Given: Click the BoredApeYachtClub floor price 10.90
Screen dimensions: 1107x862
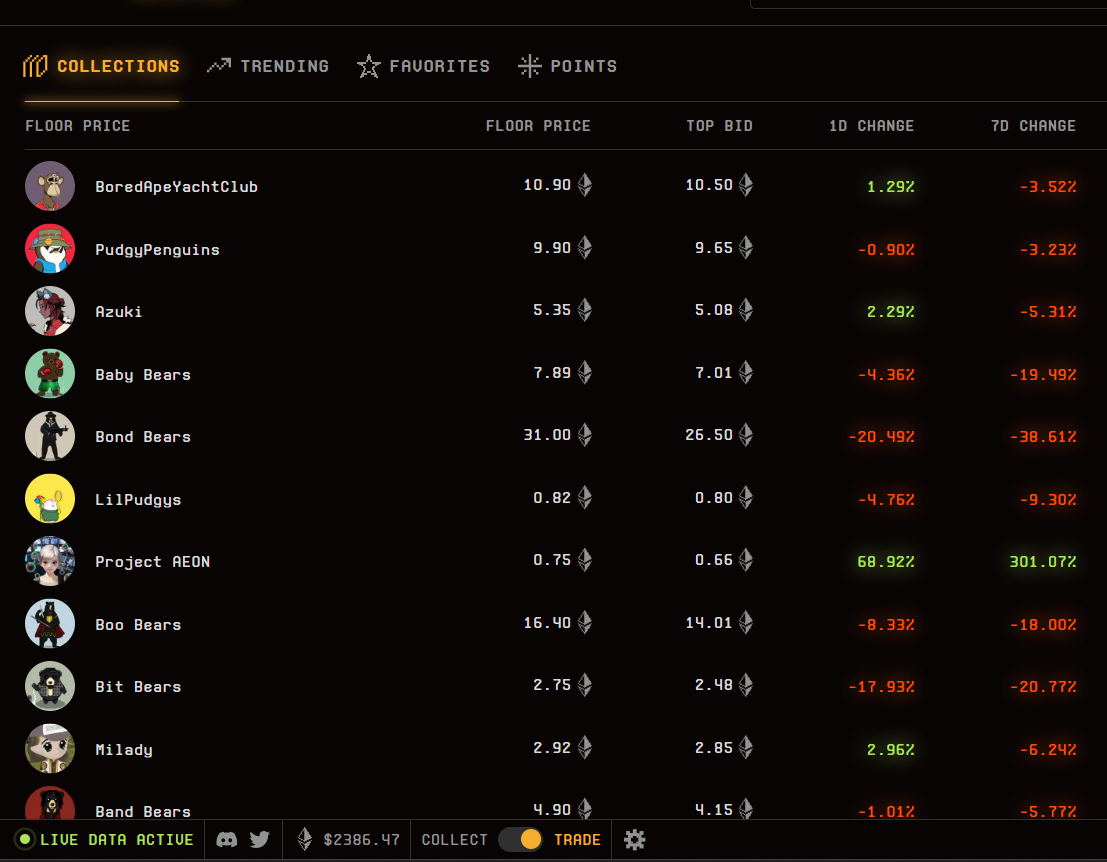Looking at the screenshot, I should (x=547, y=185).
